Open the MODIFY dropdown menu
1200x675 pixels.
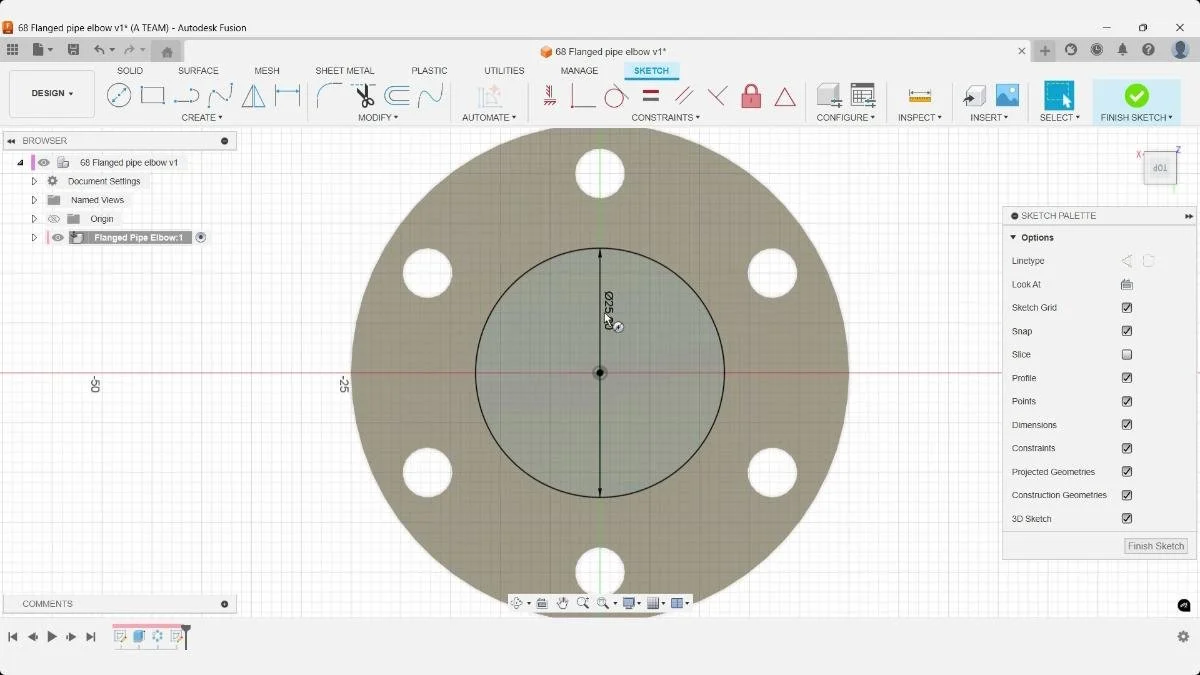pos(378,117)
